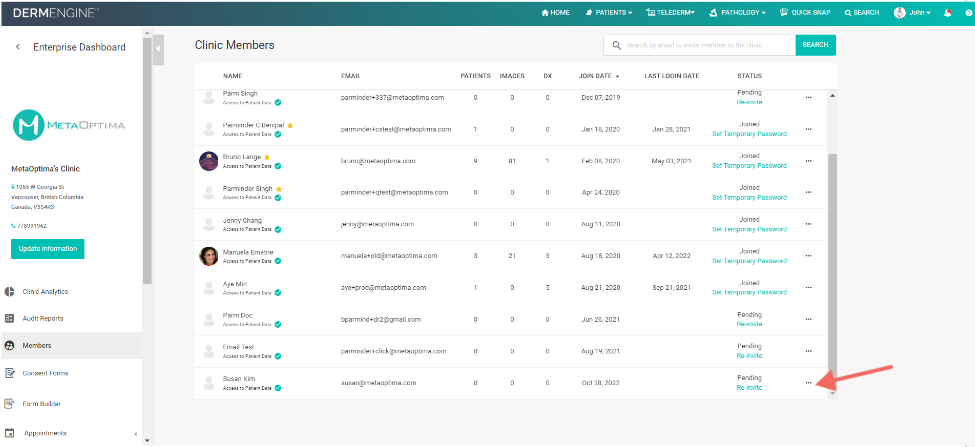Collapse the sidebar with the arrow handle
Screen dimensions: 975x447
click(x=158, y=48)
